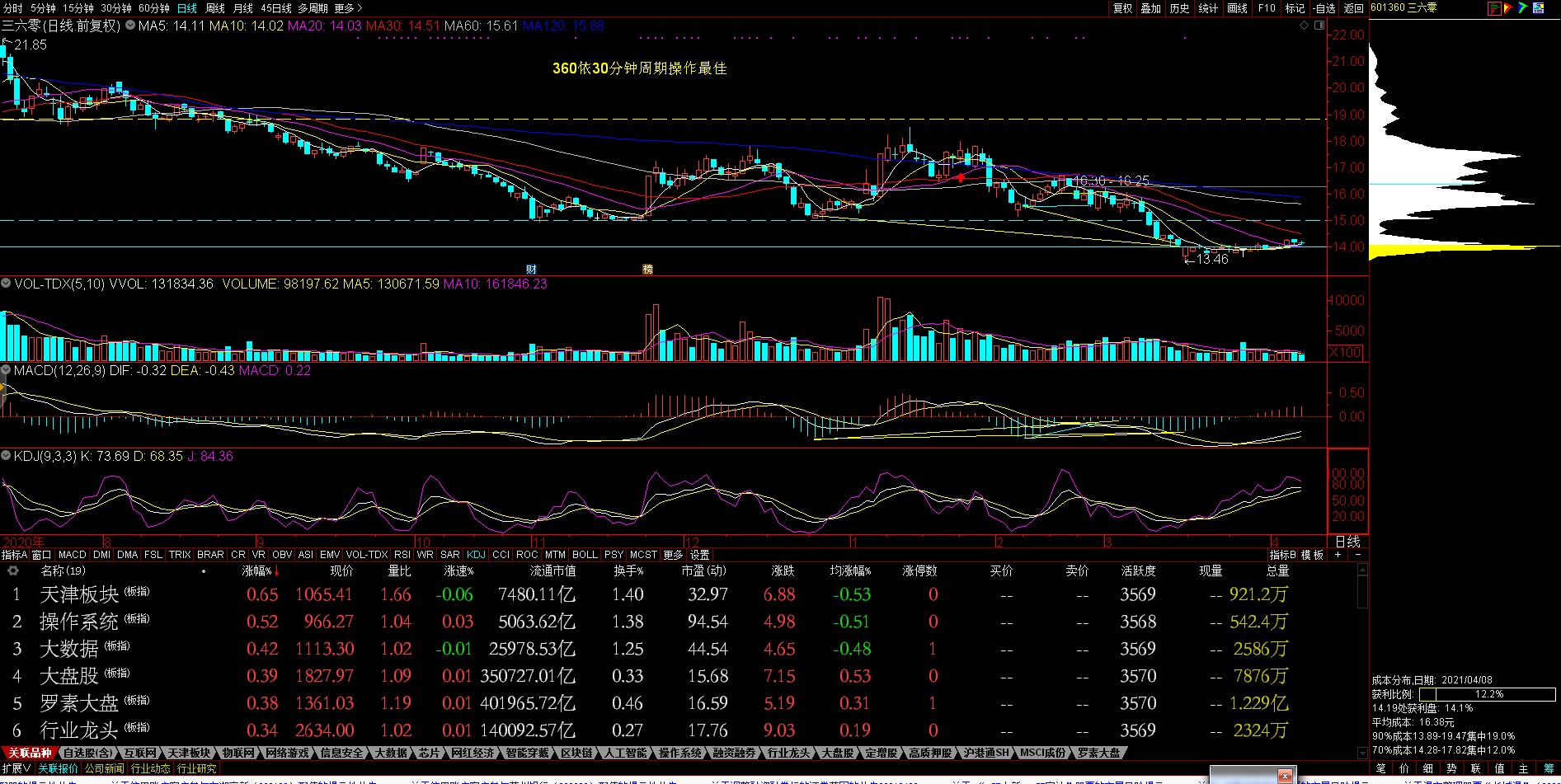Switch to 周线 weekly chart tab
Screen dimensions: 1561x784
(215, 8)
